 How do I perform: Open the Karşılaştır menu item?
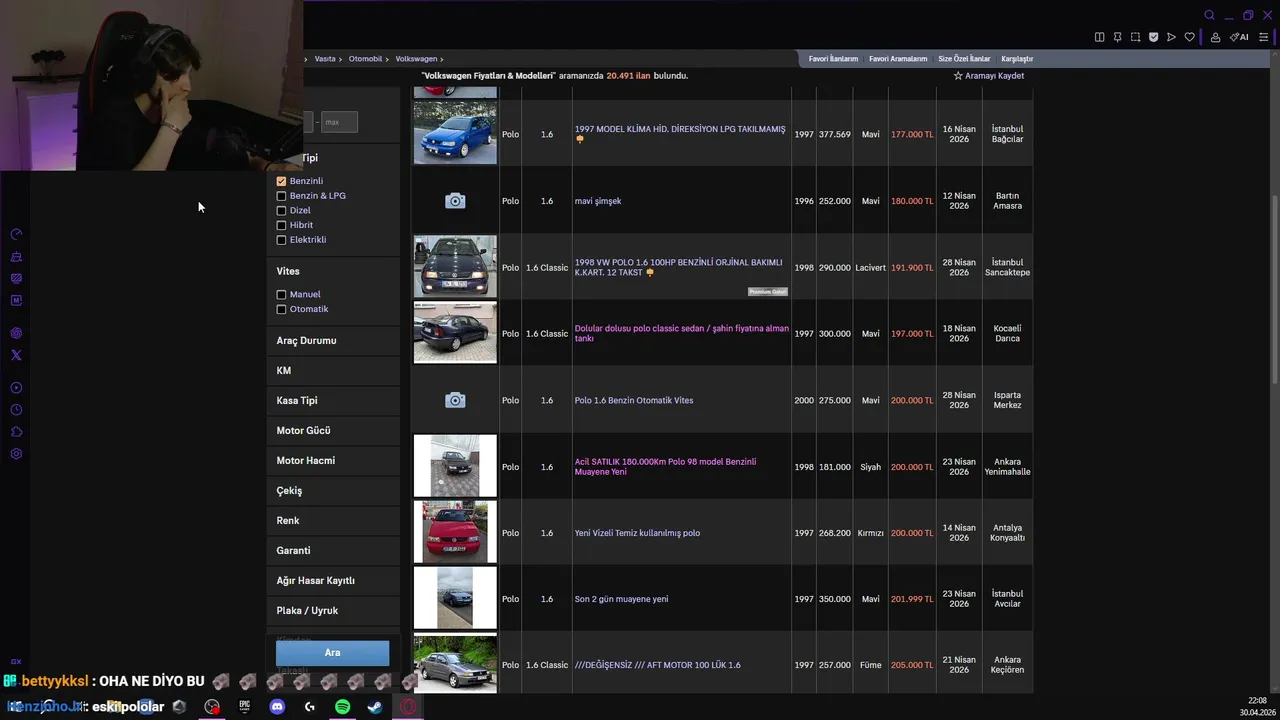click(x=1017, y=59)
